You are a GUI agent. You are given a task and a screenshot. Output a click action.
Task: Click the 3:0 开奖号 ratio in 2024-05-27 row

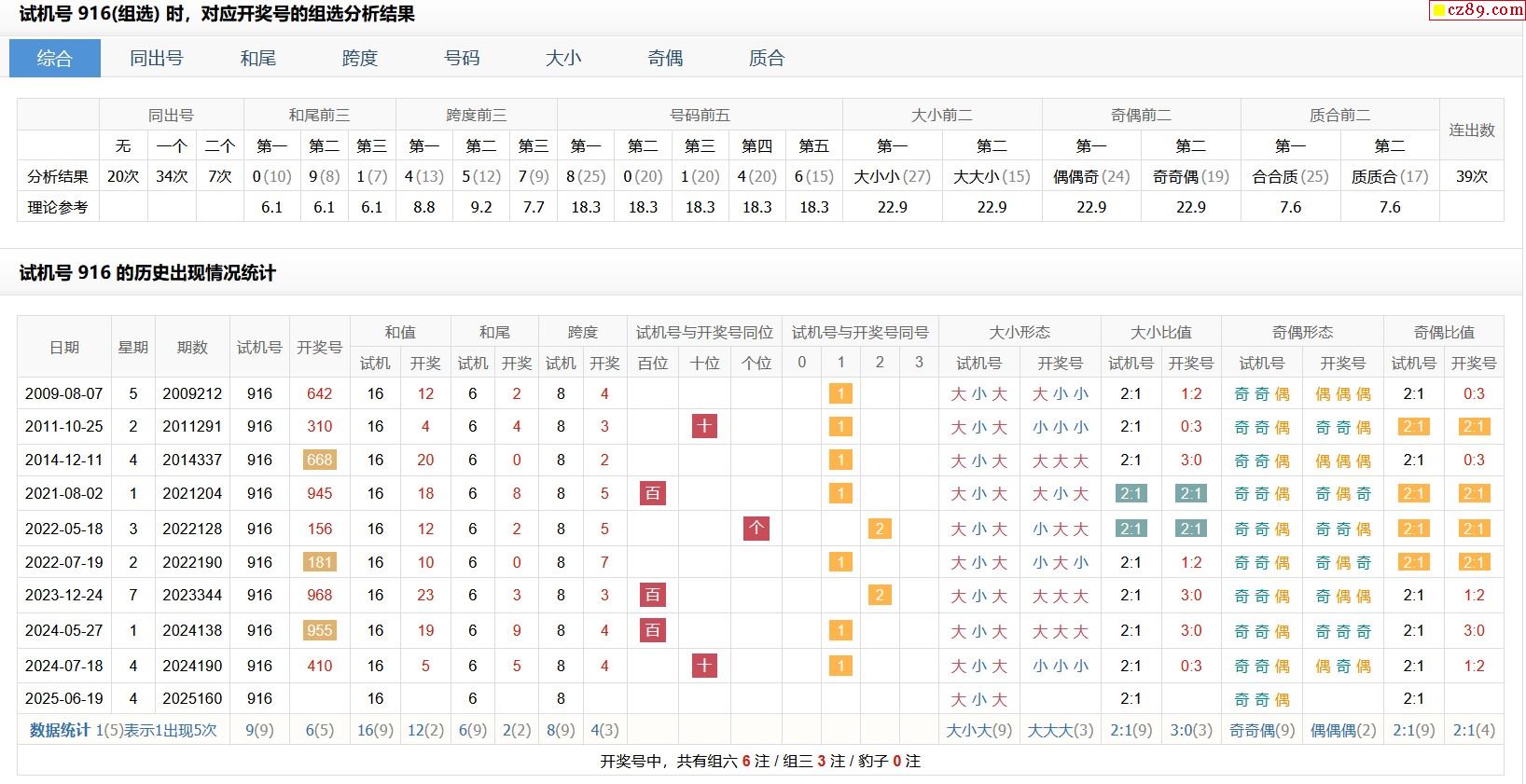[x=1191, y=630]
